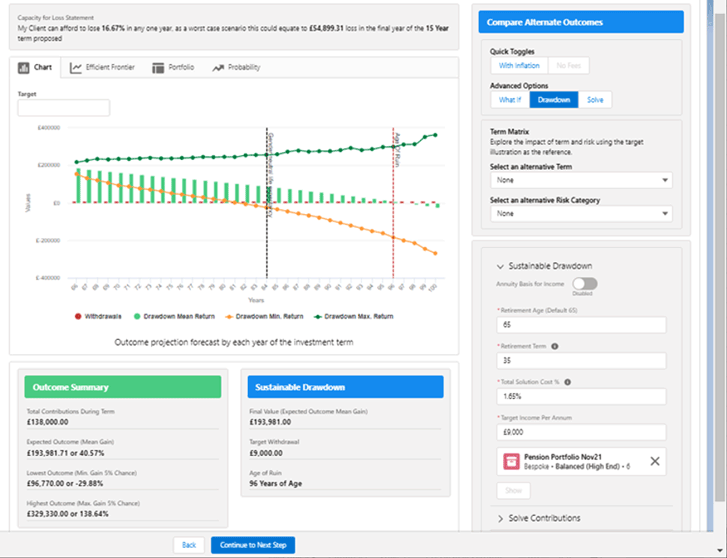
Task: Click the trend arrow icon beside Probability
Action: point(218,68)
